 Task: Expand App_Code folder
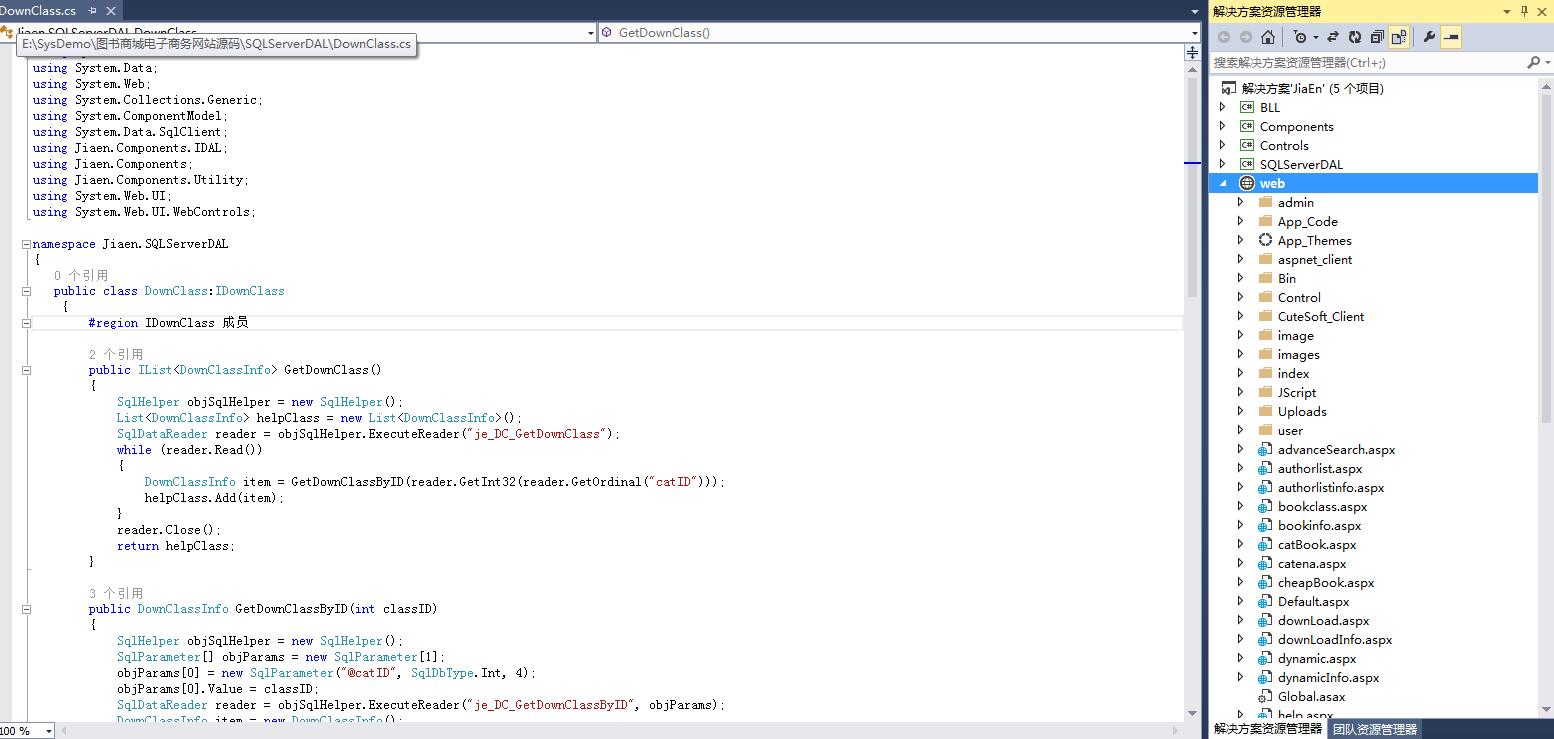[x=1241, y=221]
